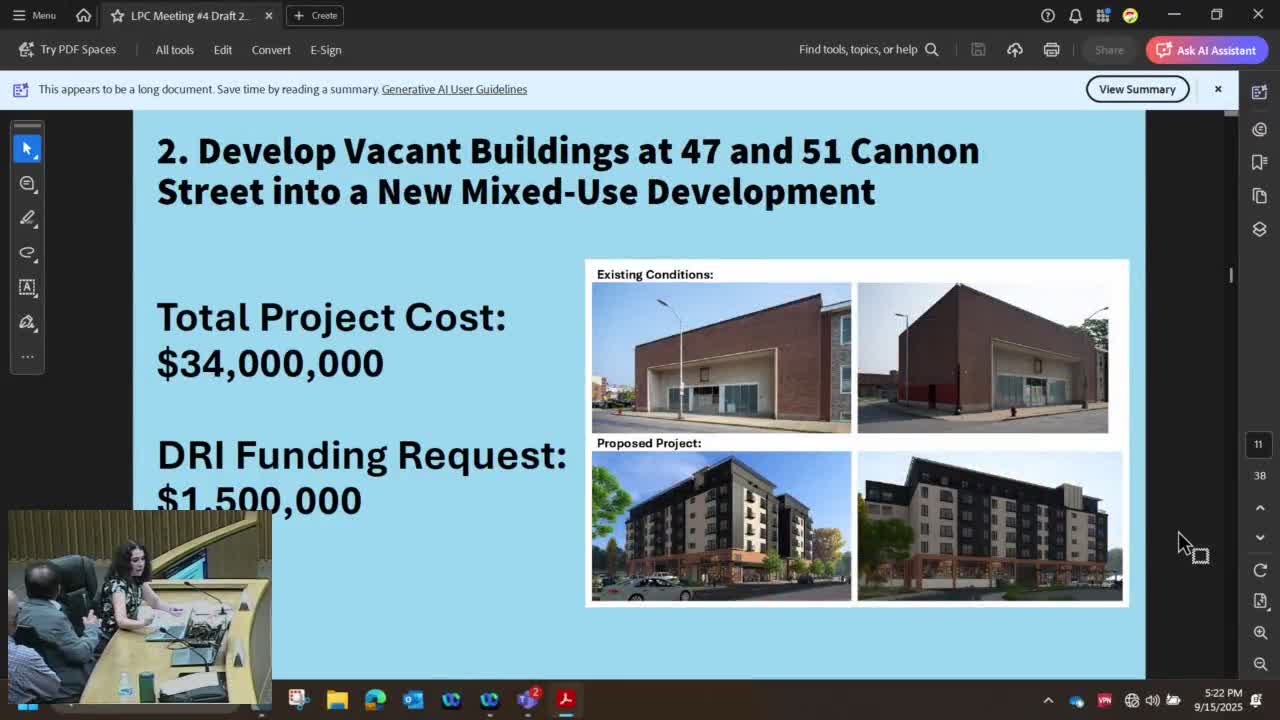Choose the Add comment tool
Viewport: 1280px width, 720px height.
coord(27,184)
